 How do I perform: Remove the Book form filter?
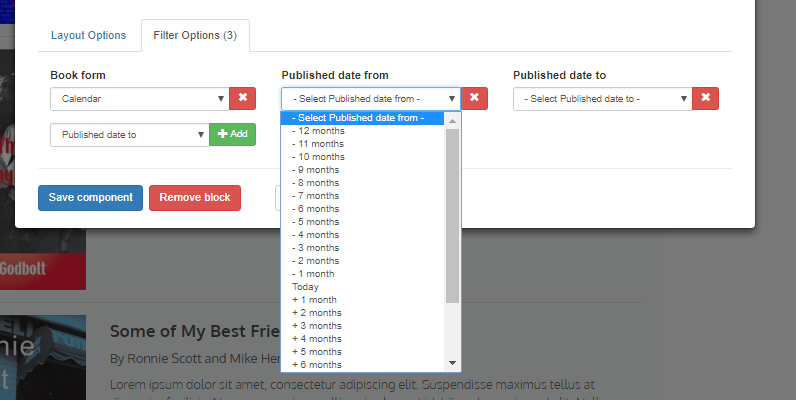click(x=243, y=98)
